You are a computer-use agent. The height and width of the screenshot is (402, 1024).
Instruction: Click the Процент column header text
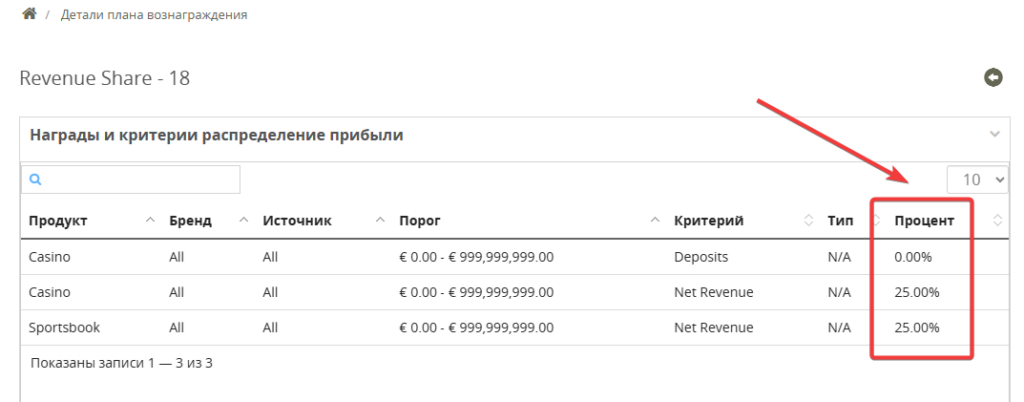click(x=924, y=221)
